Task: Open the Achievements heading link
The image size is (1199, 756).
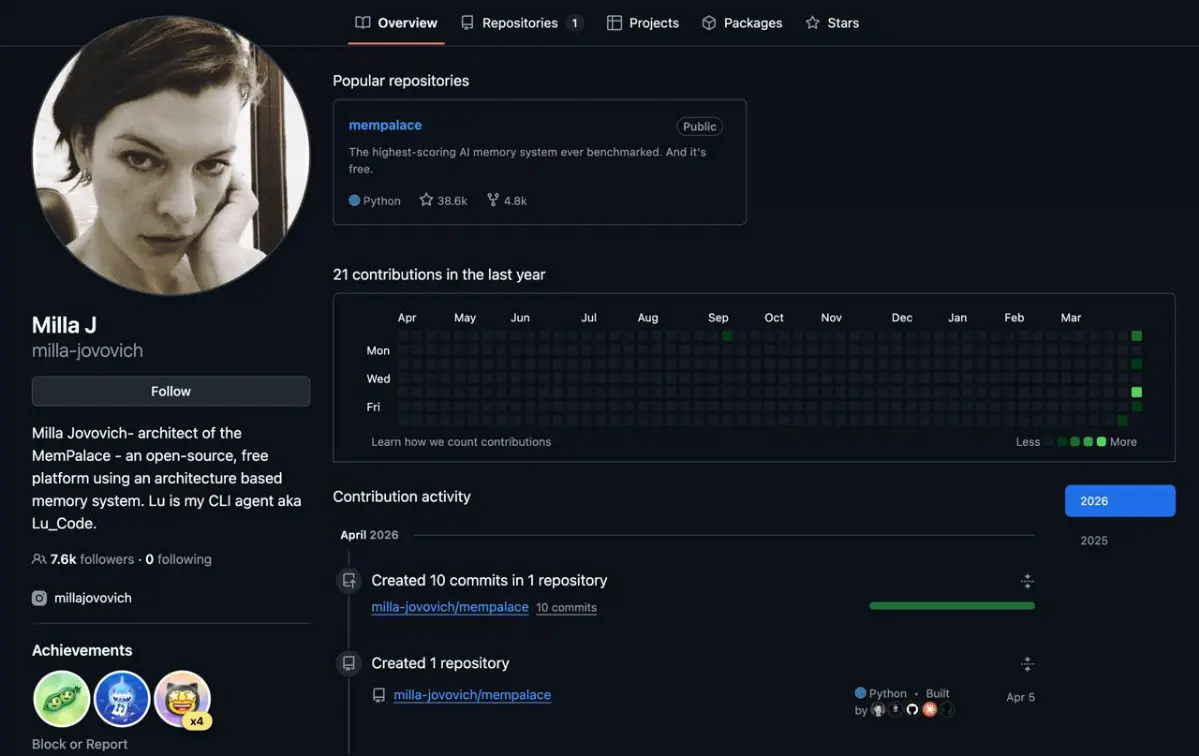Action: point(82,651)
